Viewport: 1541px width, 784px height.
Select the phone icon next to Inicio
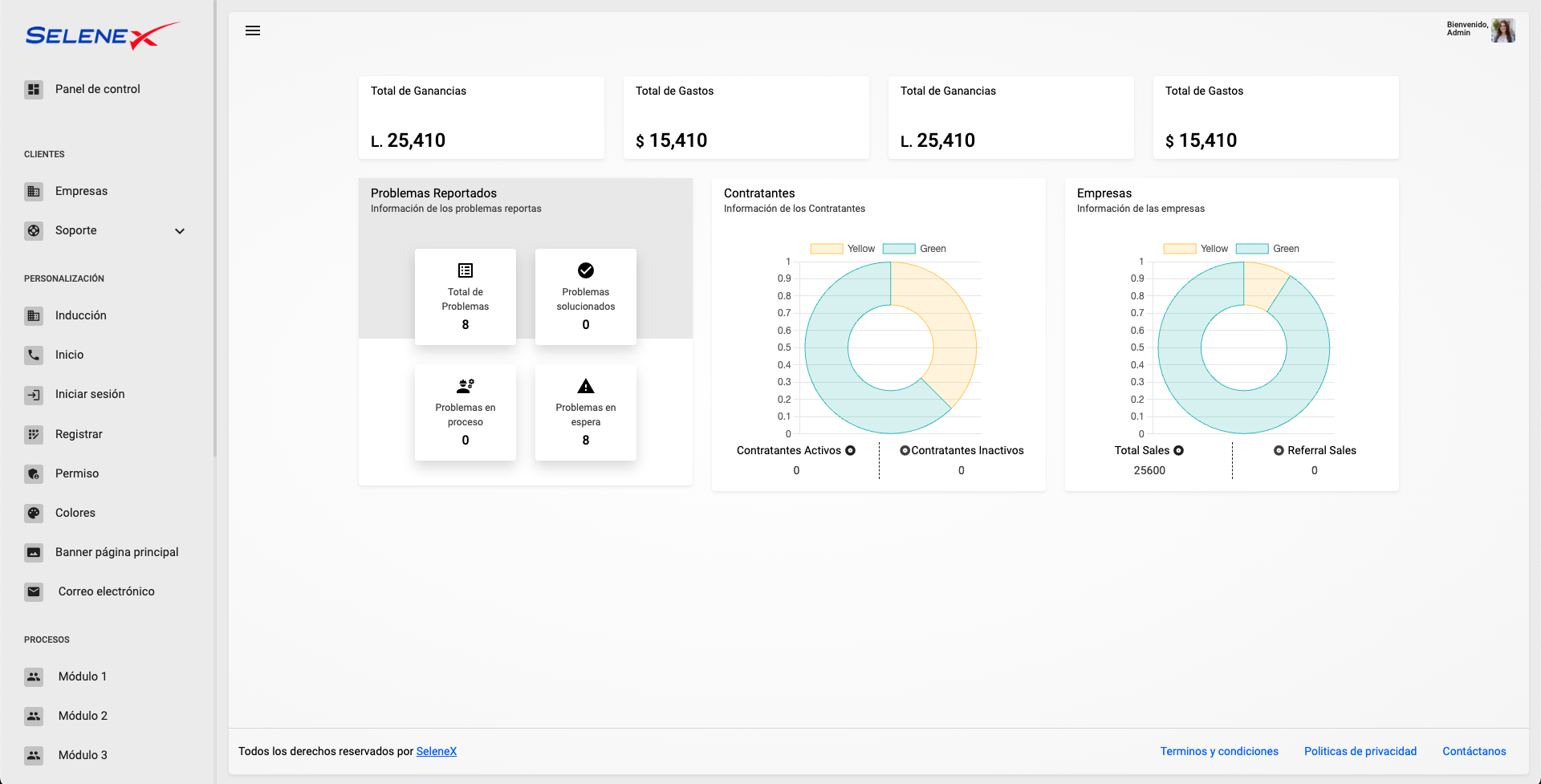[x=33, y=355]
